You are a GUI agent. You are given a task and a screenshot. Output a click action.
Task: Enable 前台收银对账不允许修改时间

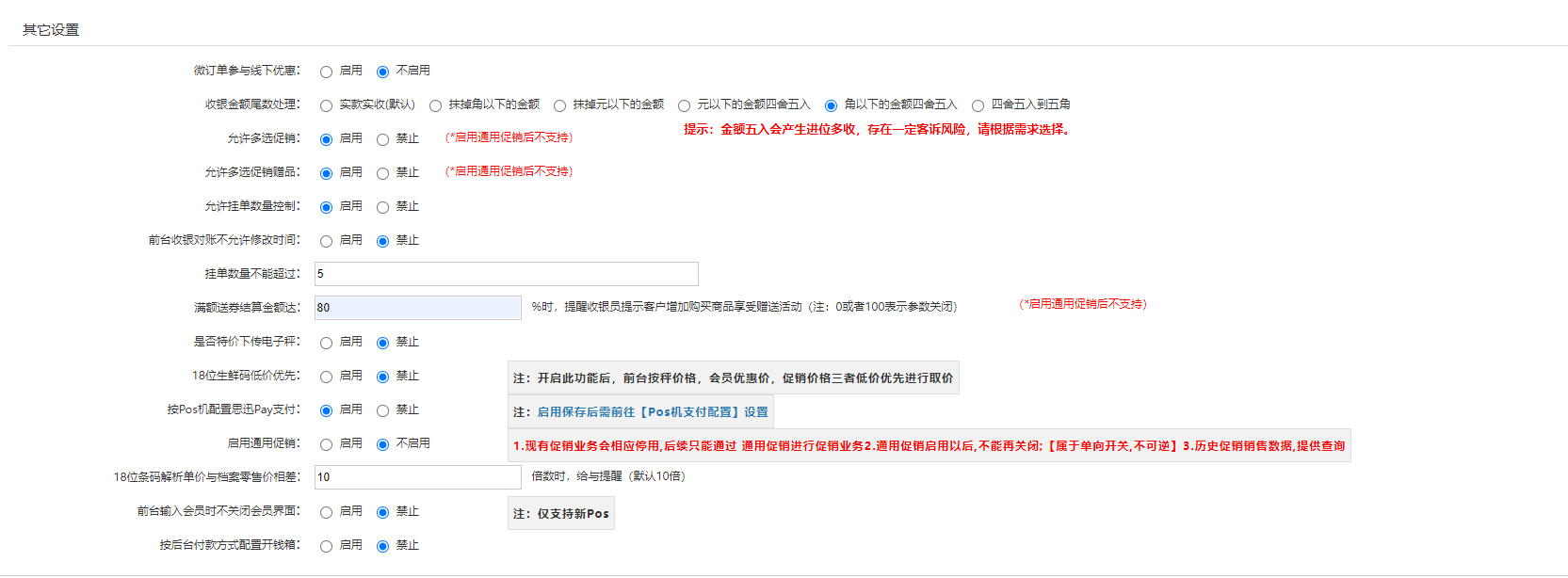(x=326, y=241)
